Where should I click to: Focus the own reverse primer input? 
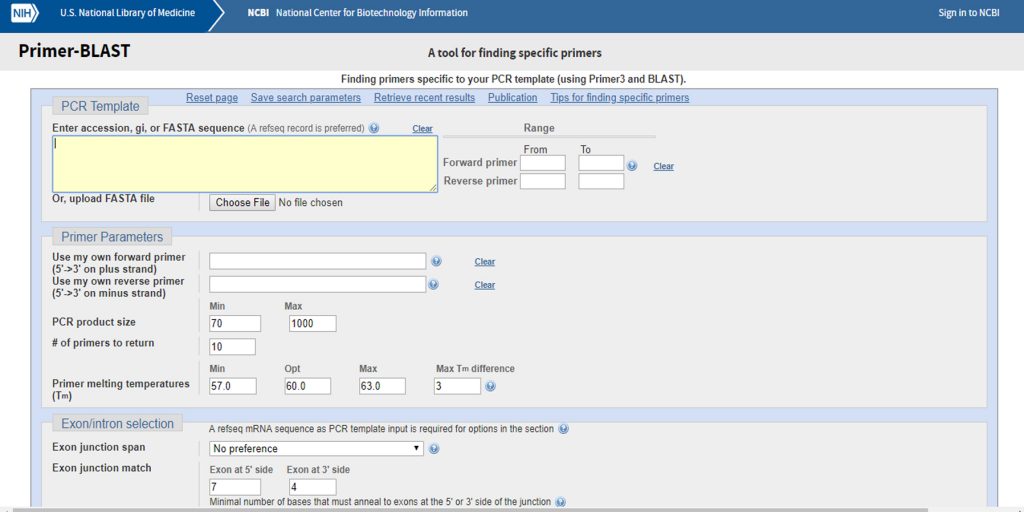317,285
